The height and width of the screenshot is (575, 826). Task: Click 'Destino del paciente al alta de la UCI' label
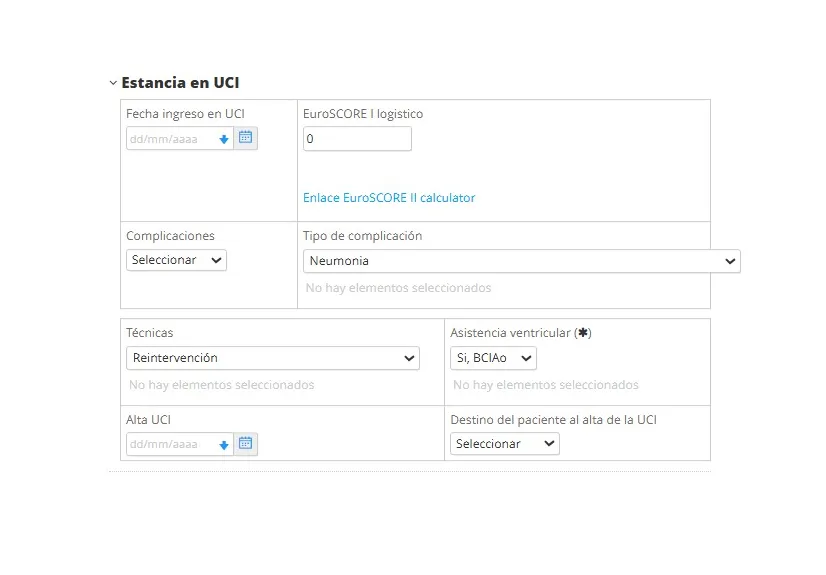[554, 420]
